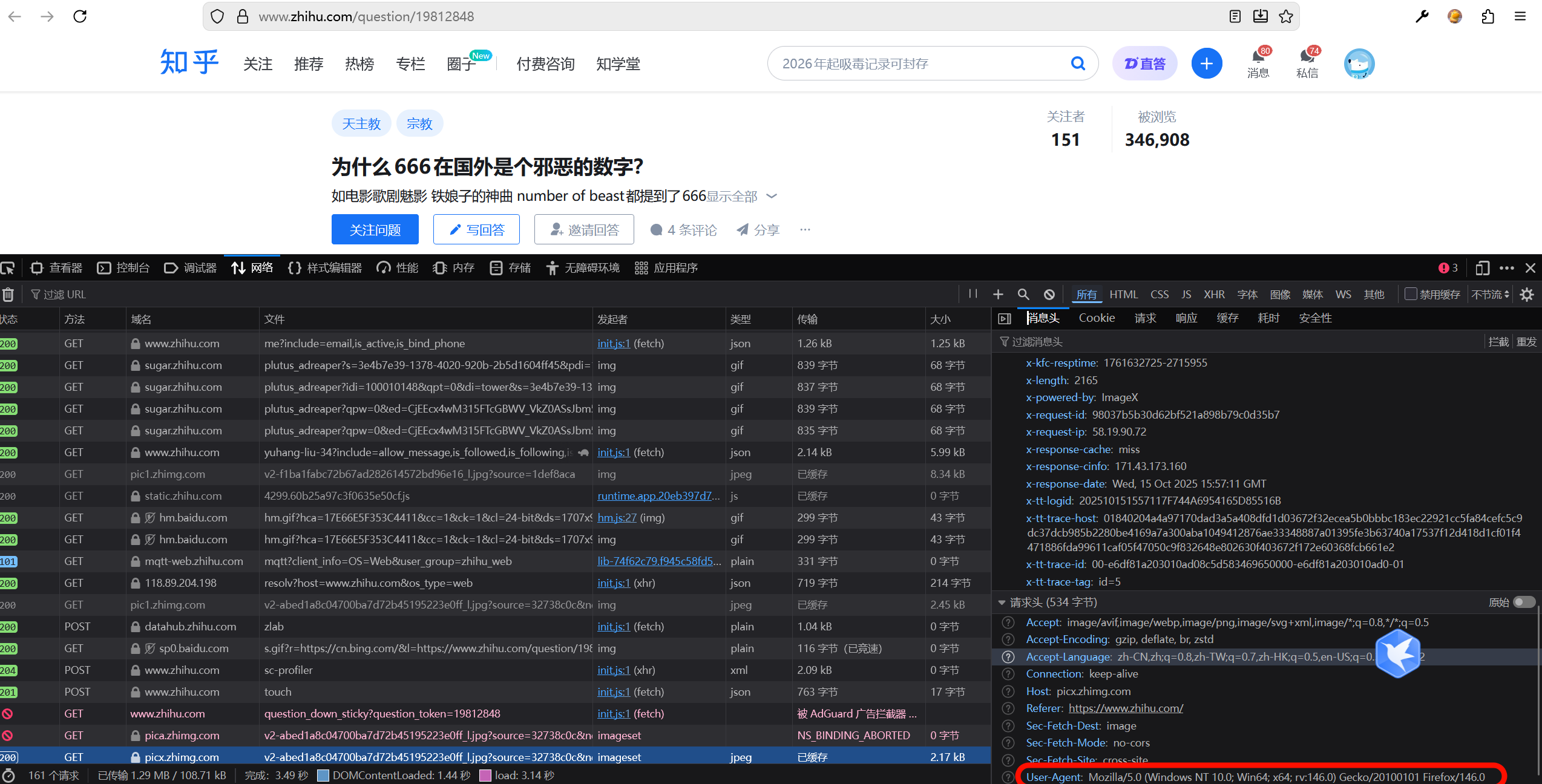1542x784 pixels.
Task: Enable the 禁用缓存 checkbox
Action: (1411, 294)
